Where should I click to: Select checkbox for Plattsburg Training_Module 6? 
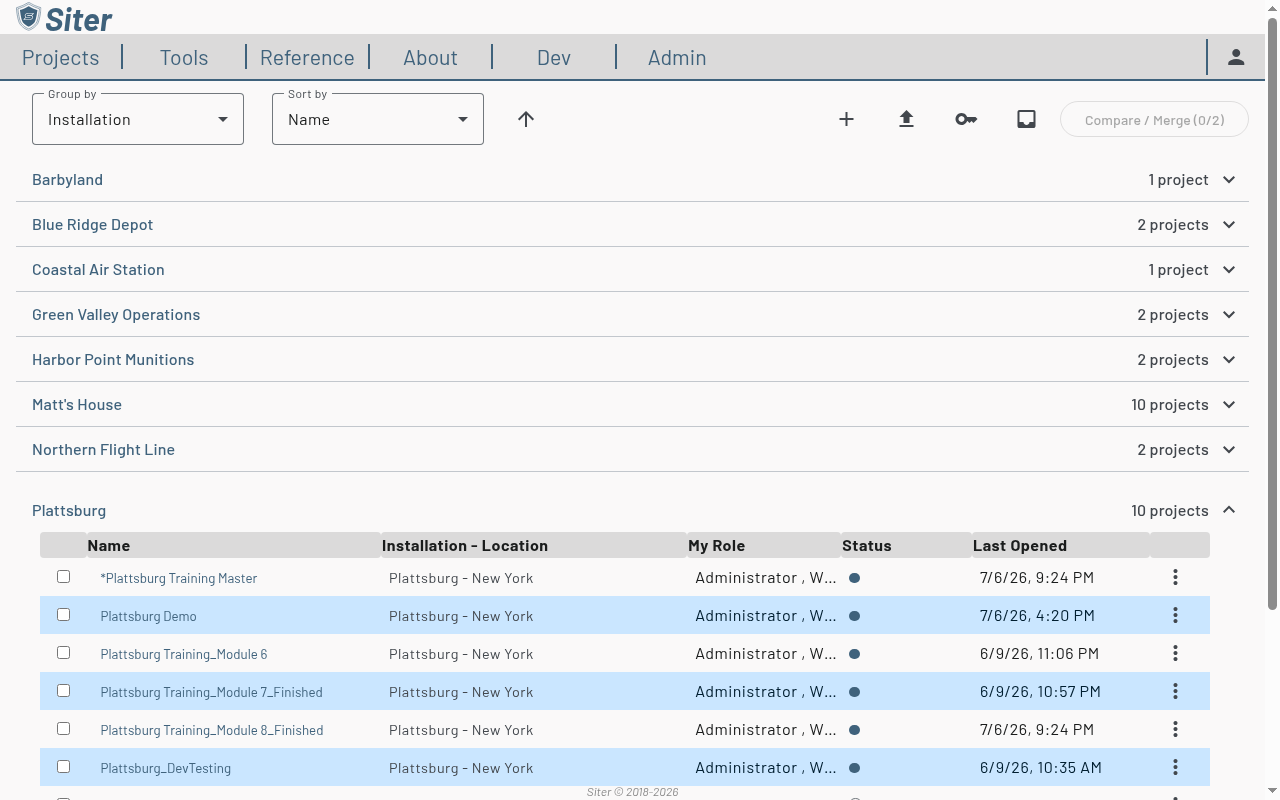(x=63, y=653)
